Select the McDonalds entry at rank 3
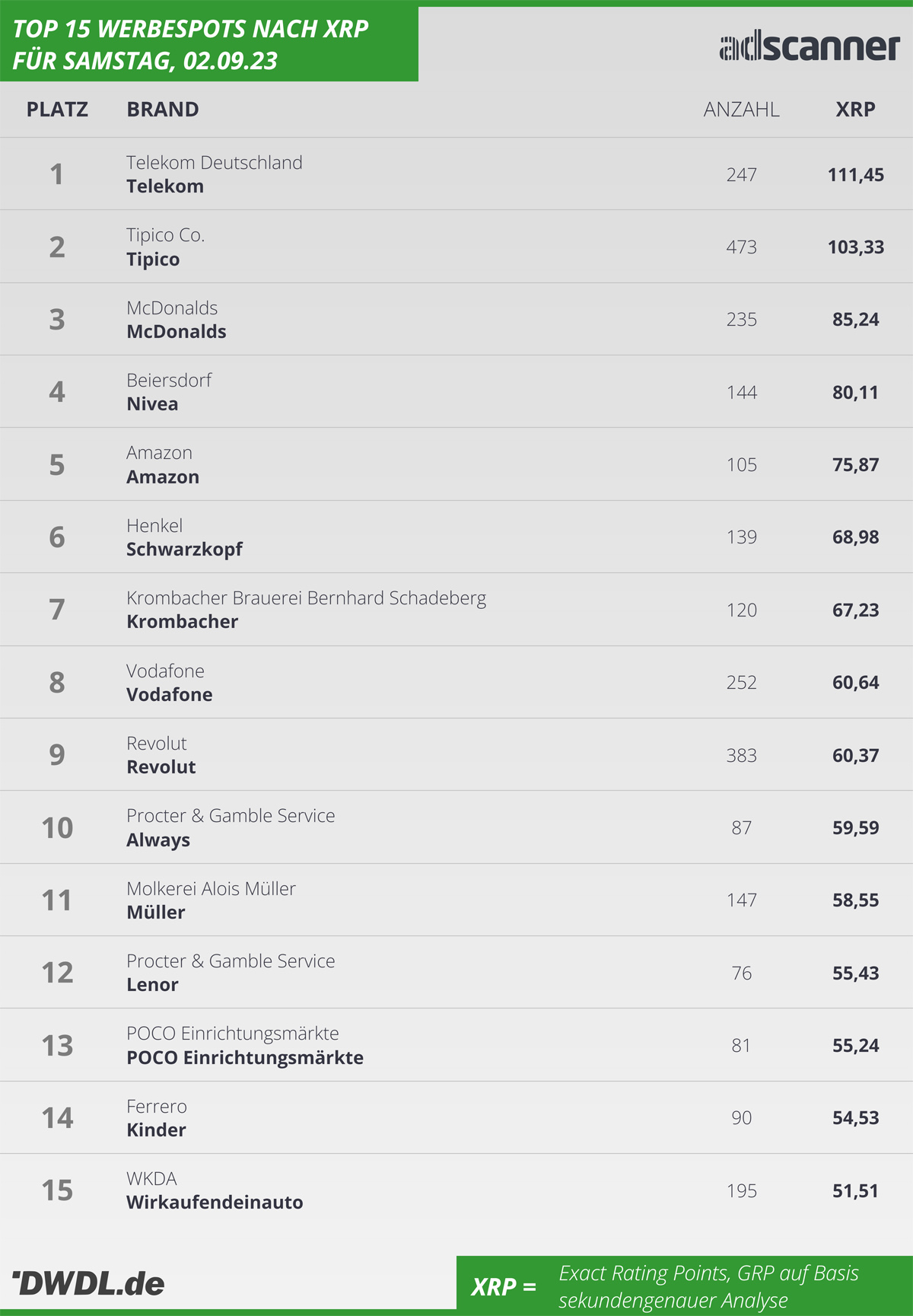913x1316 pixels. (x=456, y=319)
